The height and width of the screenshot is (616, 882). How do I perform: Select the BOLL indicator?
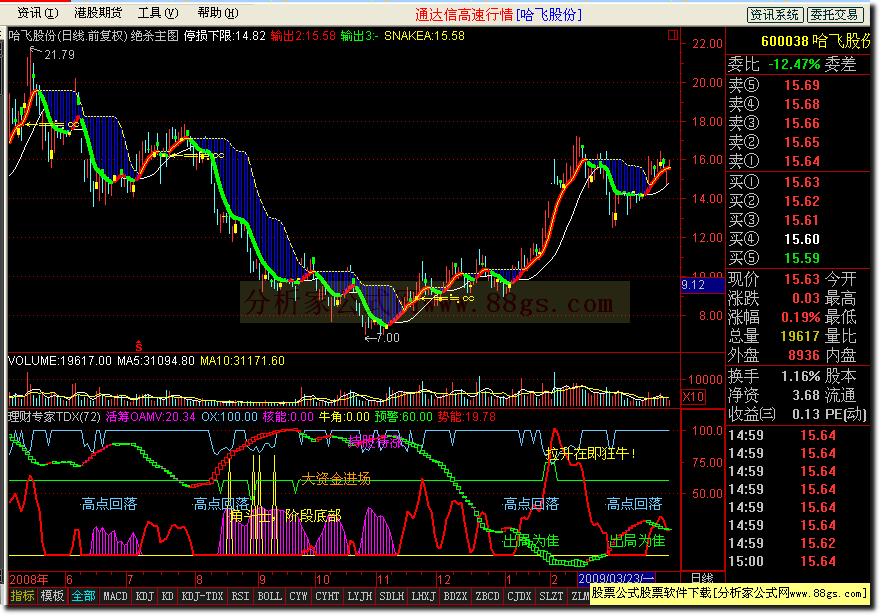[x=270, y=596]
